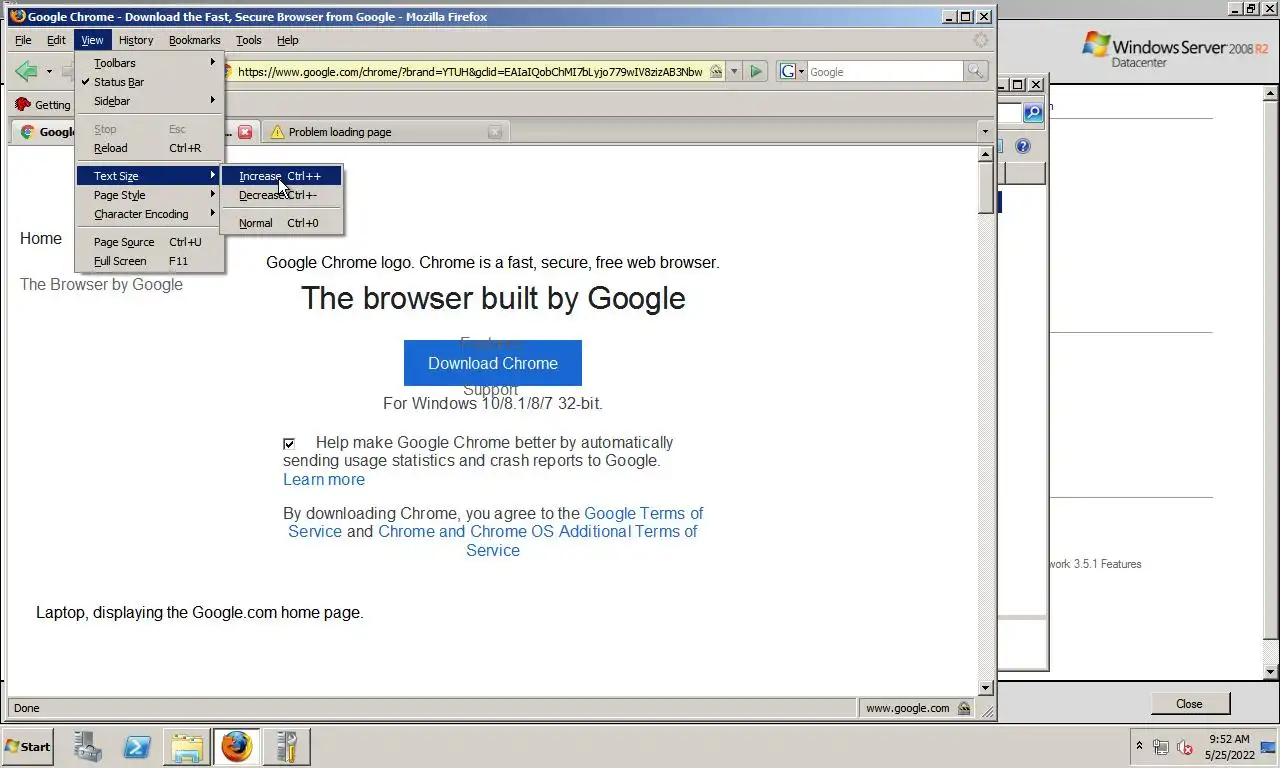Click the activity throbber icon in menu bar

[x=981, y=40]
